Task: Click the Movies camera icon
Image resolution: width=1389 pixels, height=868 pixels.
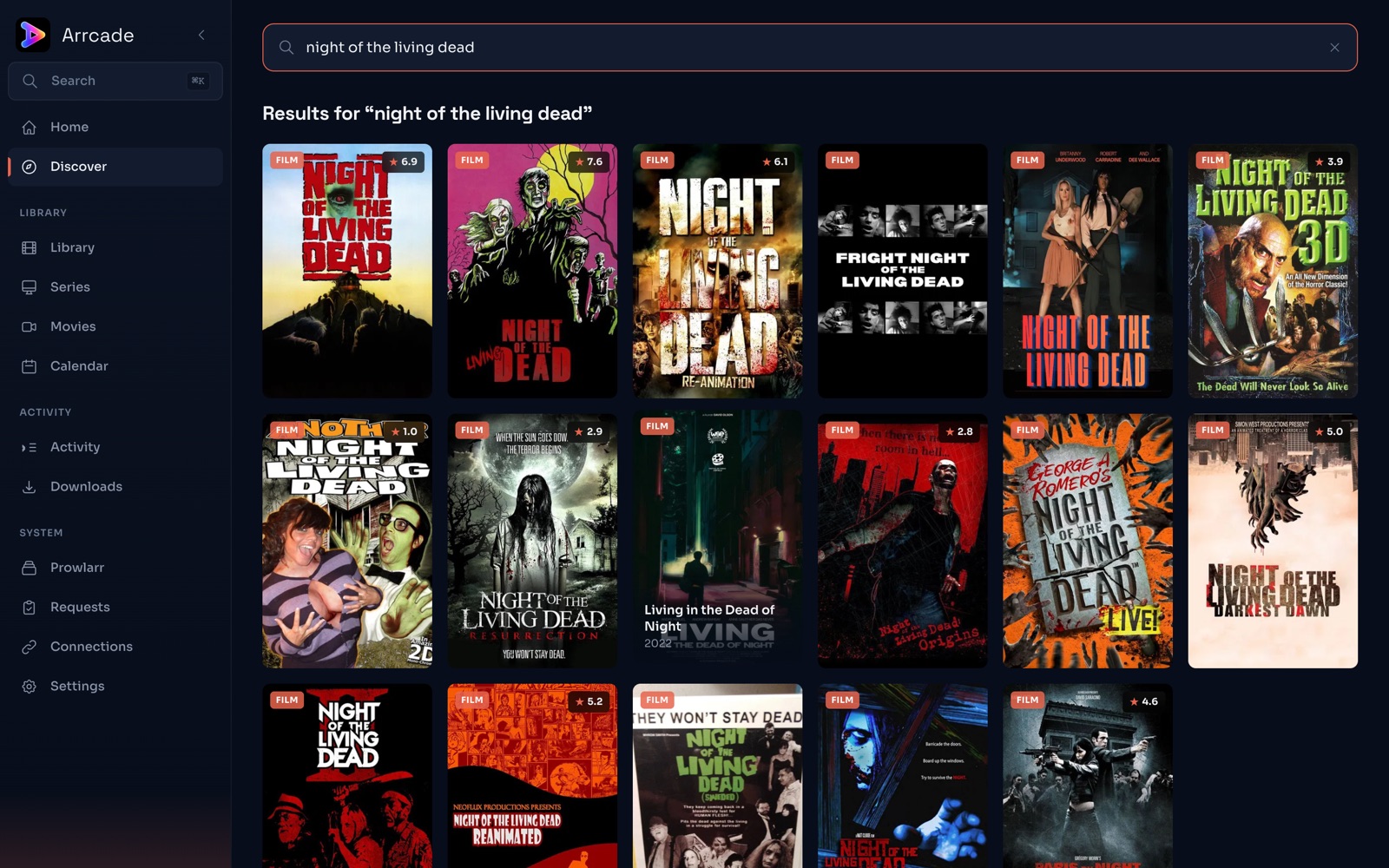Action: click(x=30, y=326)
